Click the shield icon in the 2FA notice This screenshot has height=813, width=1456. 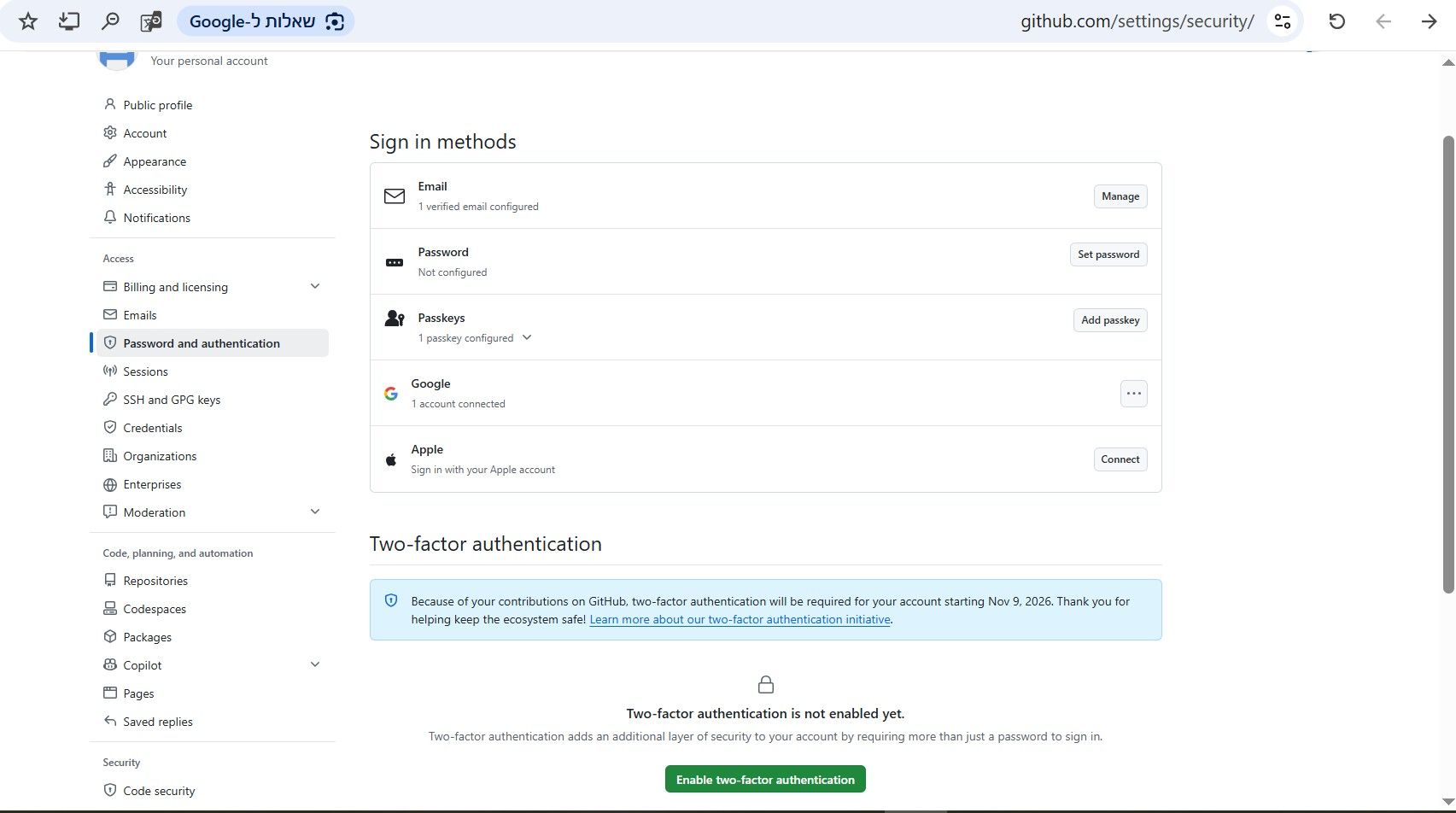391,600
